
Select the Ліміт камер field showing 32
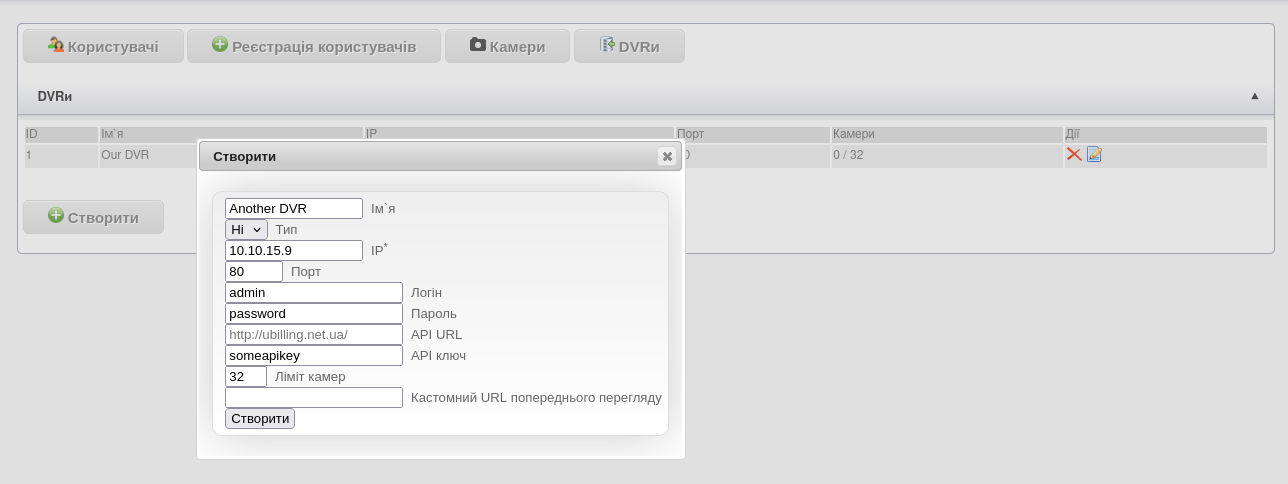[246, 376]
